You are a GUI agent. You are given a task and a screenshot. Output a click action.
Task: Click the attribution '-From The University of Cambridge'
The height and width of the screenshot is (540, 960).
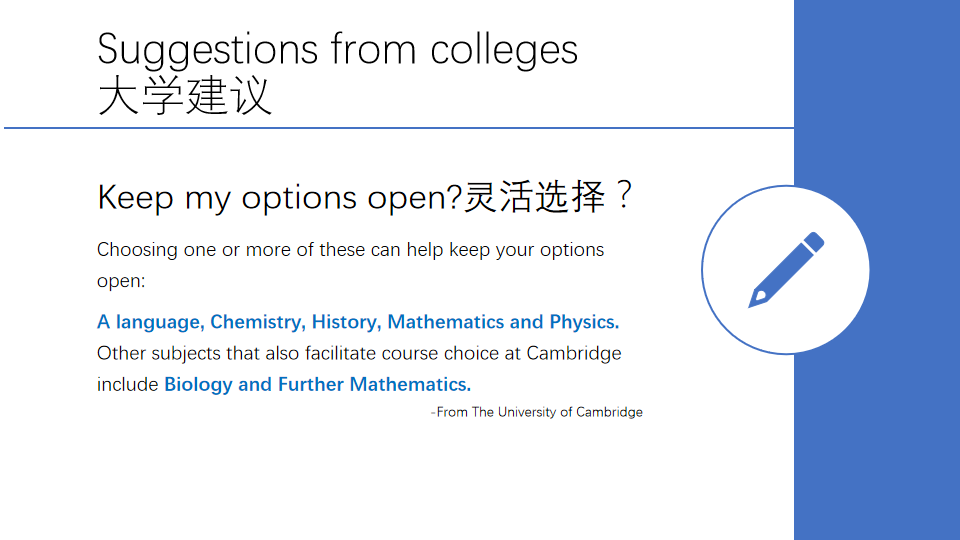[x=536, y=412]
